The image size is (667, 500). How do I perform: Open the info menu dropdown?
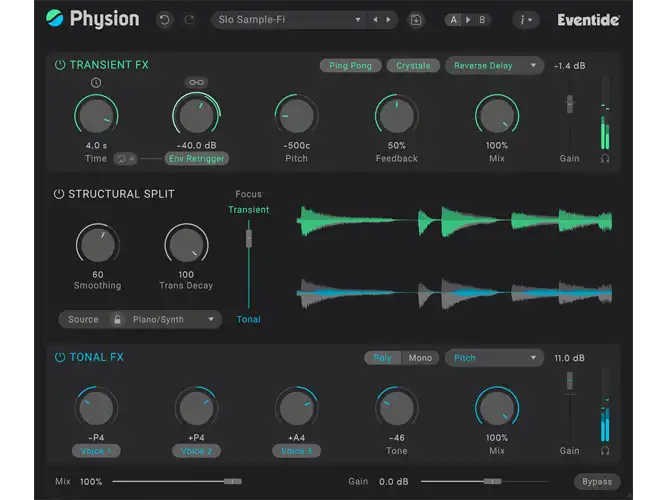point(526,20)
